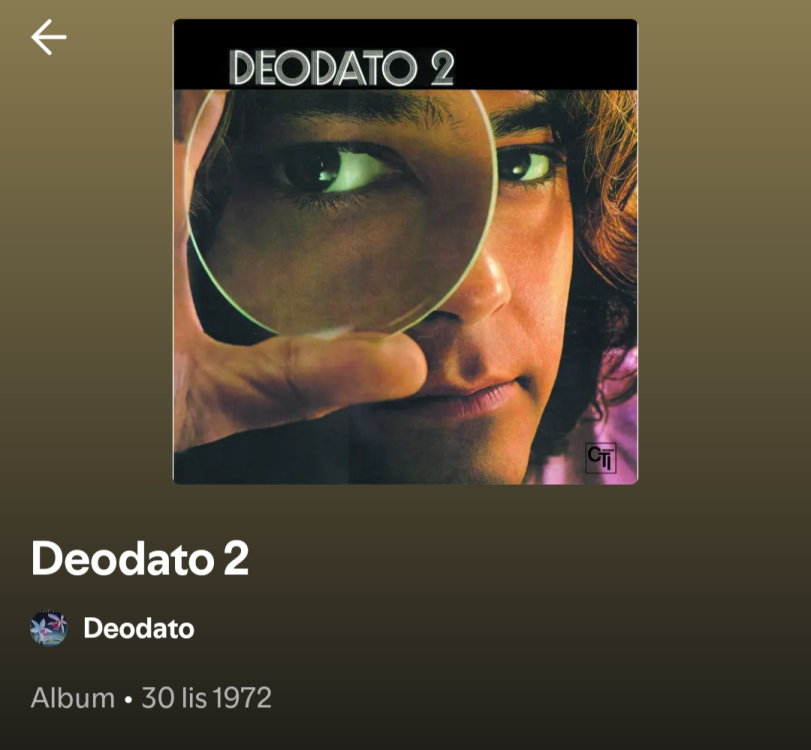Click the Deodato 2 album title
This screenshot has width=811, height=750.
[x=140, y=558]
